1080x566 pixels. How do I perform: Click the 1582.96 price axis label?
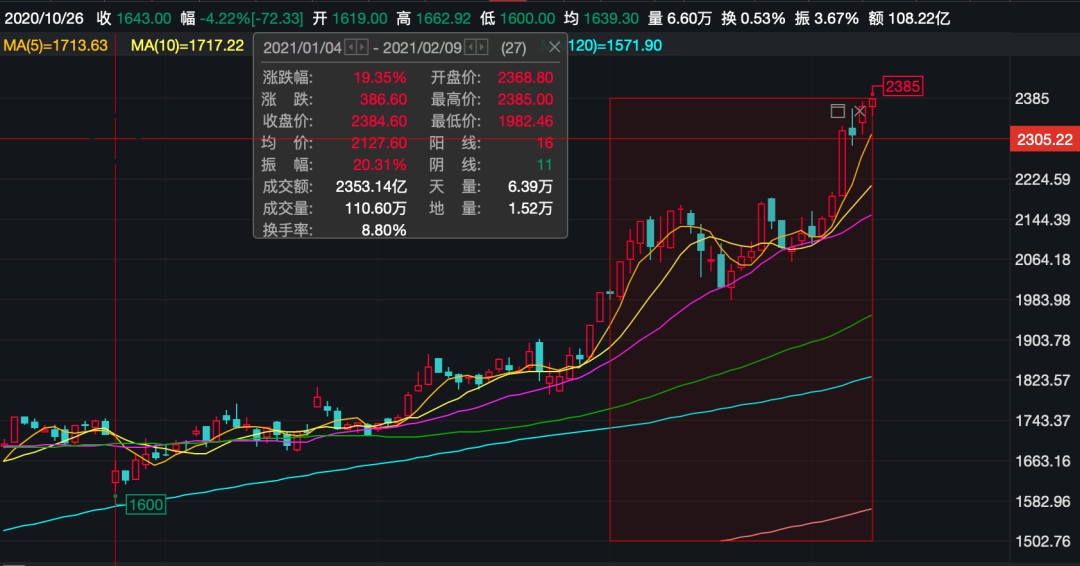[1042, 502]
